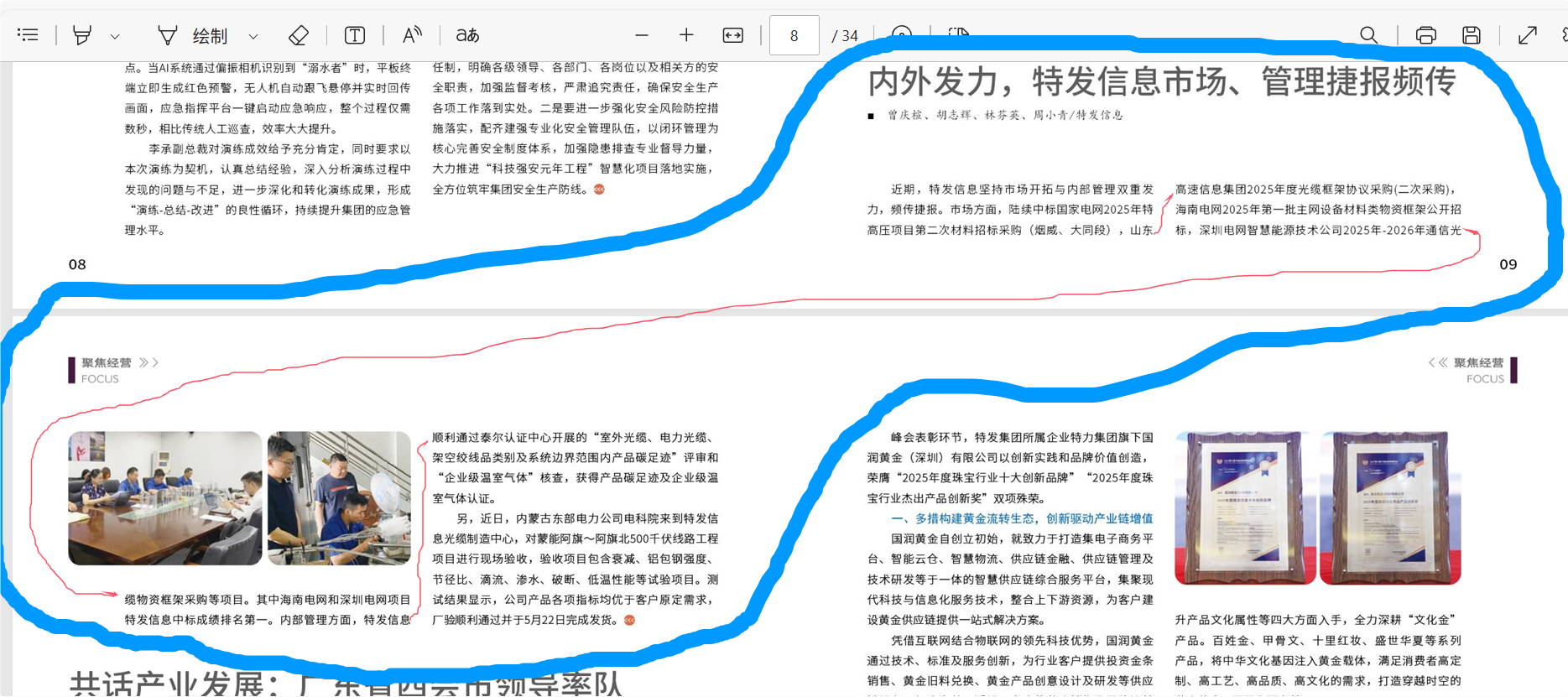
Task: Start read aloud
Action: coord(411,35)
